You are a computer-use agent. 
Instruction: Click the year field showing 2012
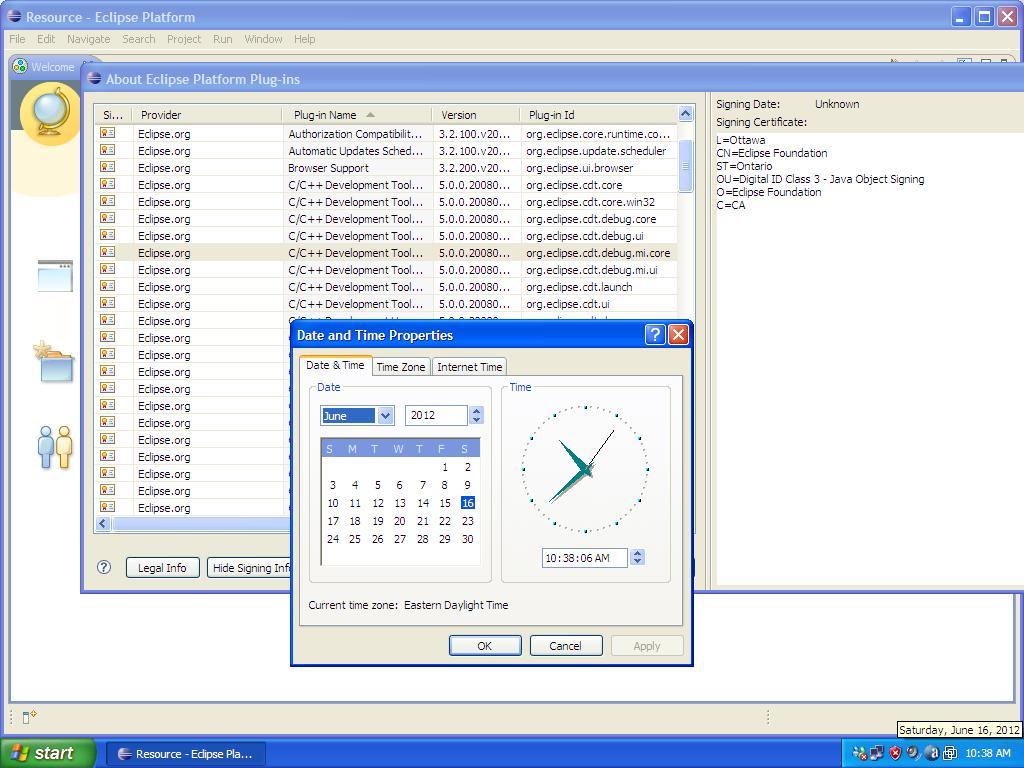435,415
